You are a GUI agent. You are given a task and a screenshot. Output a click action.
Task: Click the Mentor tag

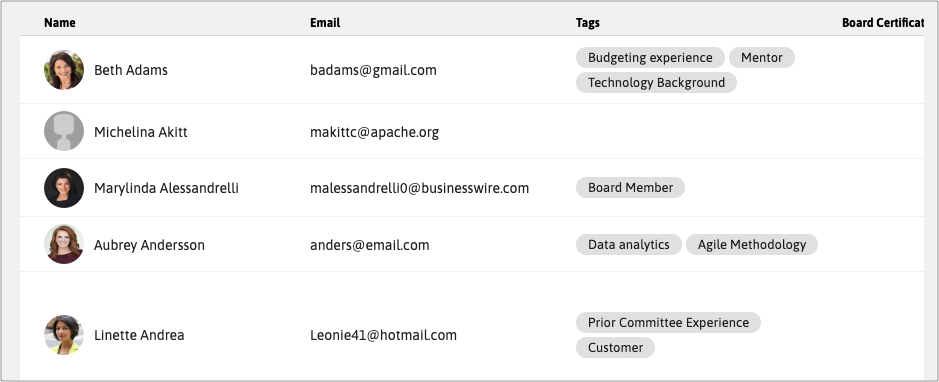(762, 57)
